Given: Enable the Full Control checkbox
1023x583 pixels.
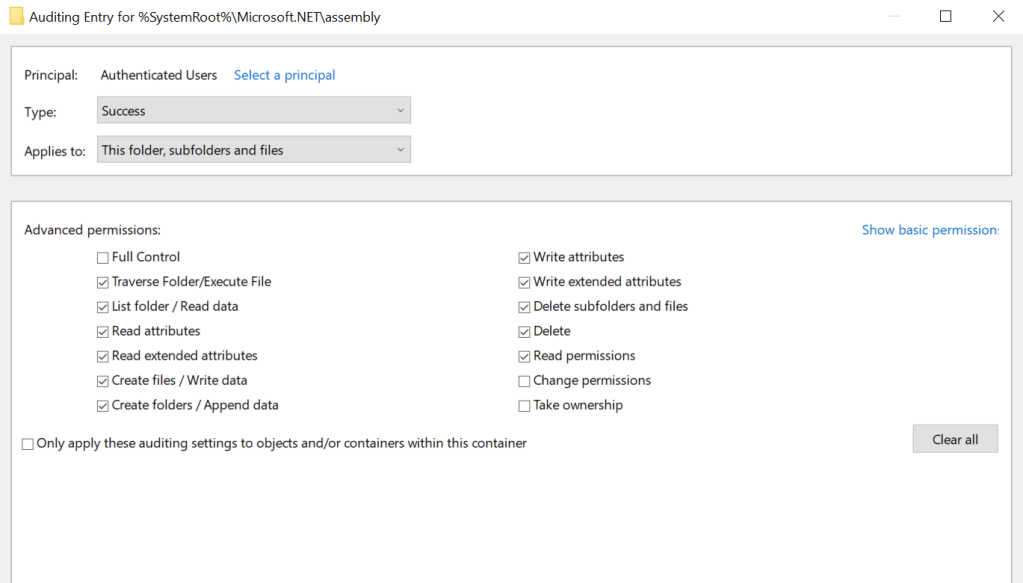Looking at the screenshot, I should click(x=103, y=258).
